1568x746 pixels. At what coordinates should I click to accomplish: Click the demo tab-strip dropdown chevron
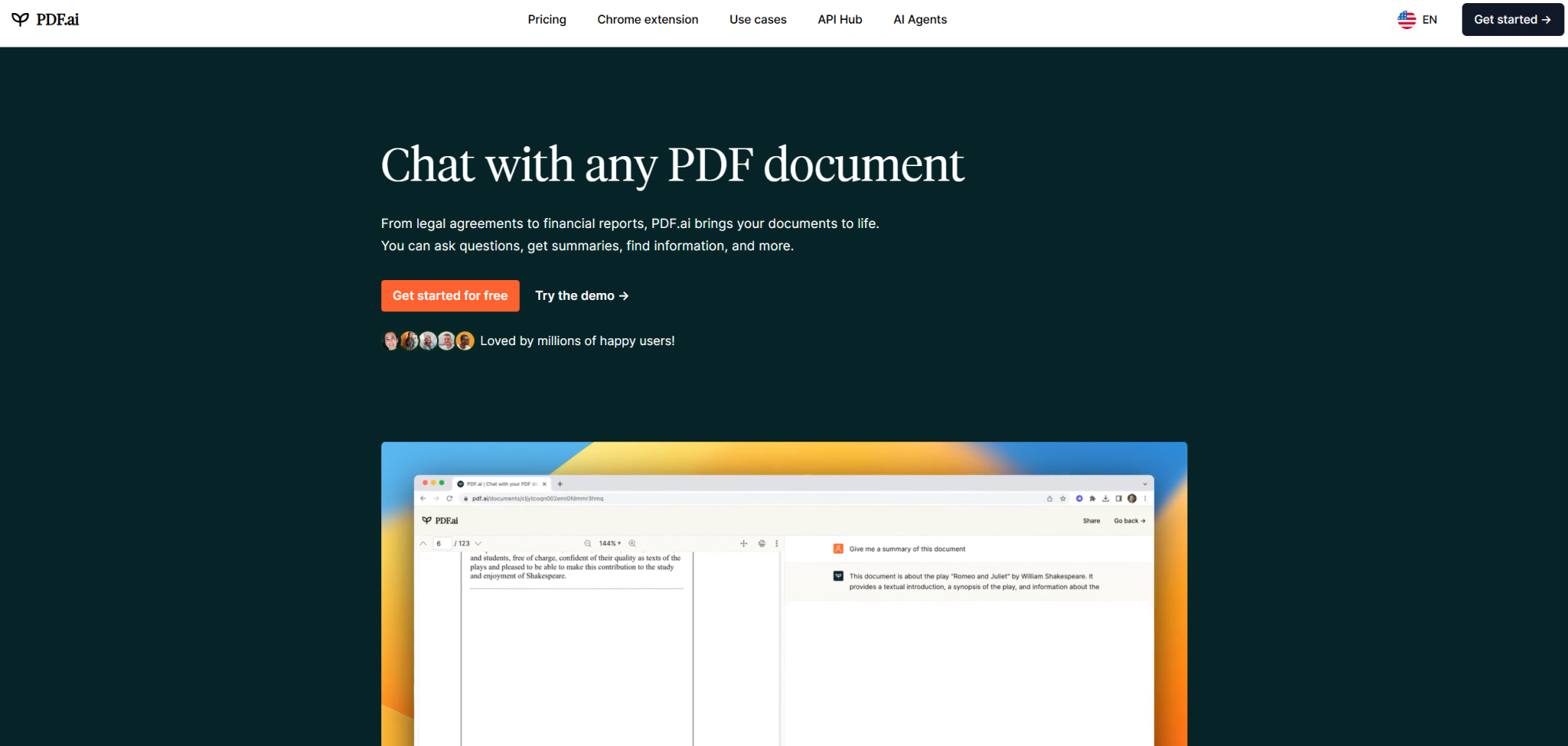(x=1145, y=484)
